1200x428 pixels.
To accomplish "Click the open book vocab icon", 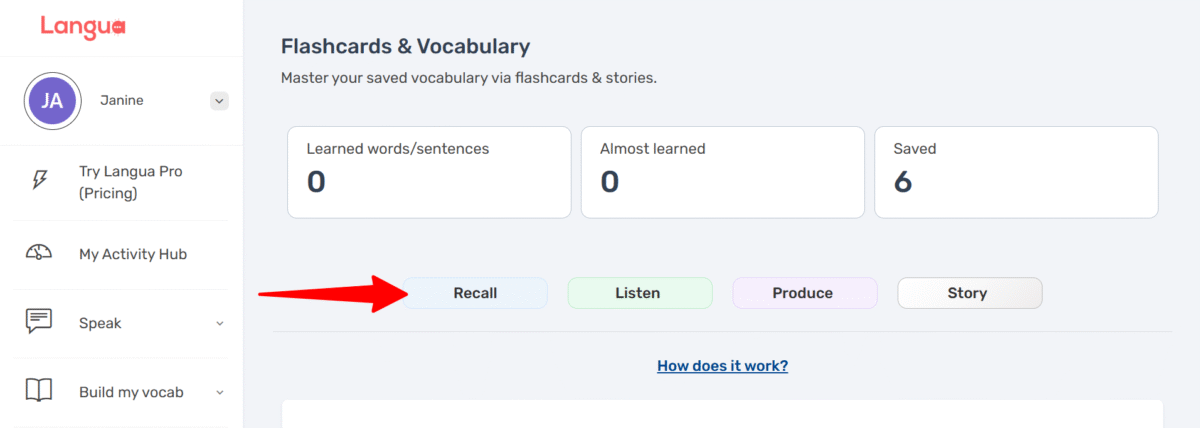I will pos(39,392).
